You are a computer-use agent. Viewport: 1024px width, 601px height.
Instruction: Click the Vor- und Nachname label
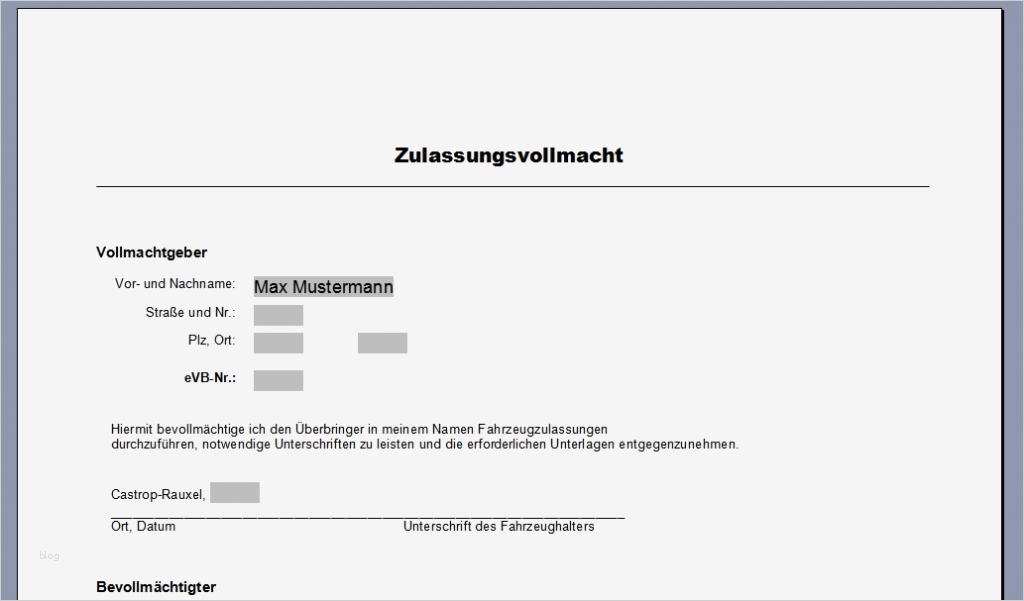(175, 284)
